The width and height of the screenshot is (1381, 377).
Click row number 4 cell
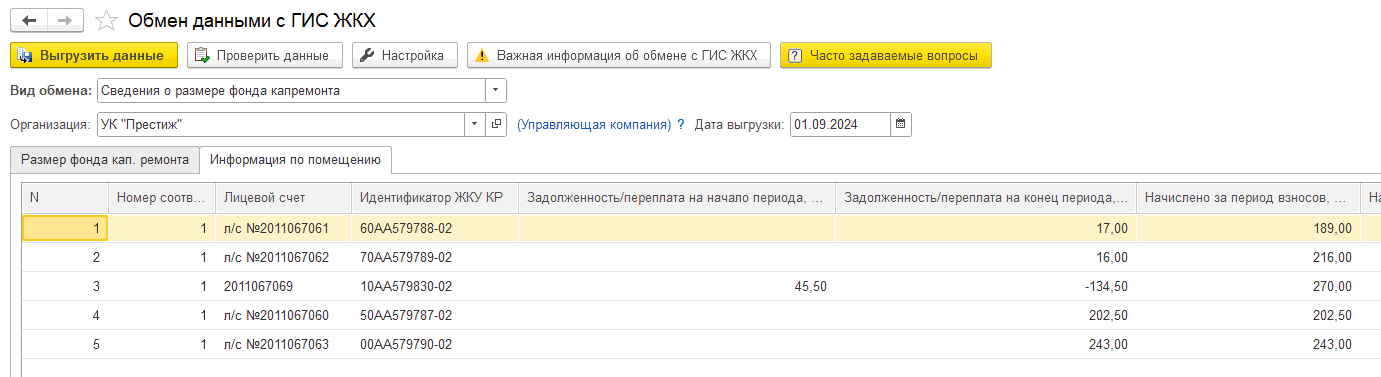point(65,315)
